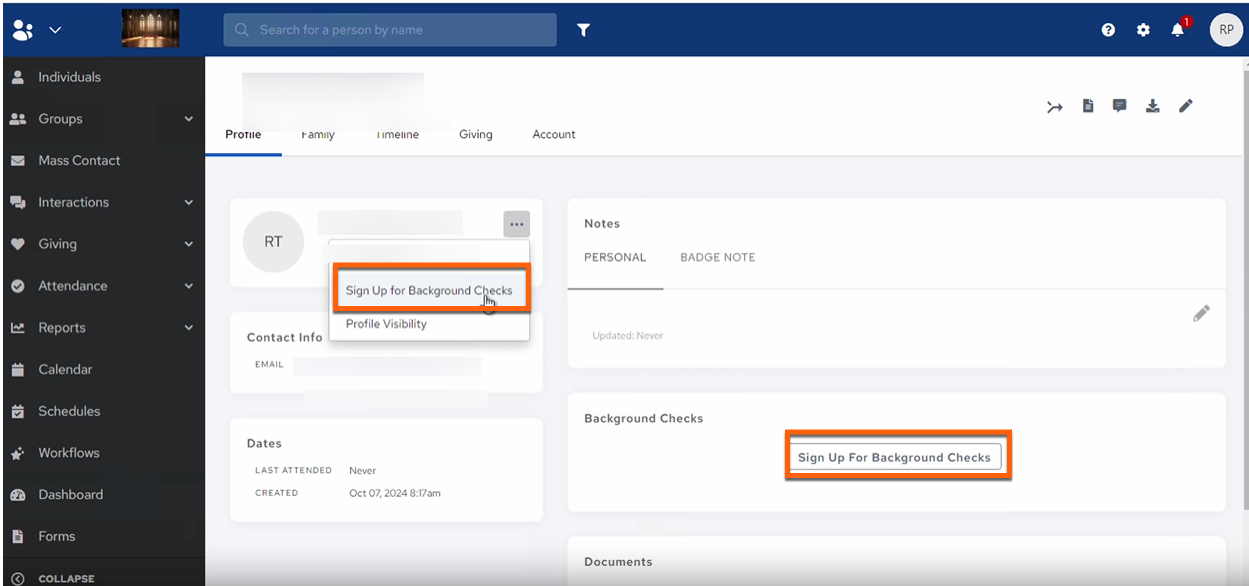Screen dimensions: 1249x586
Task: Expand the Giving sidebar section
Action: [x=189, y=244]
